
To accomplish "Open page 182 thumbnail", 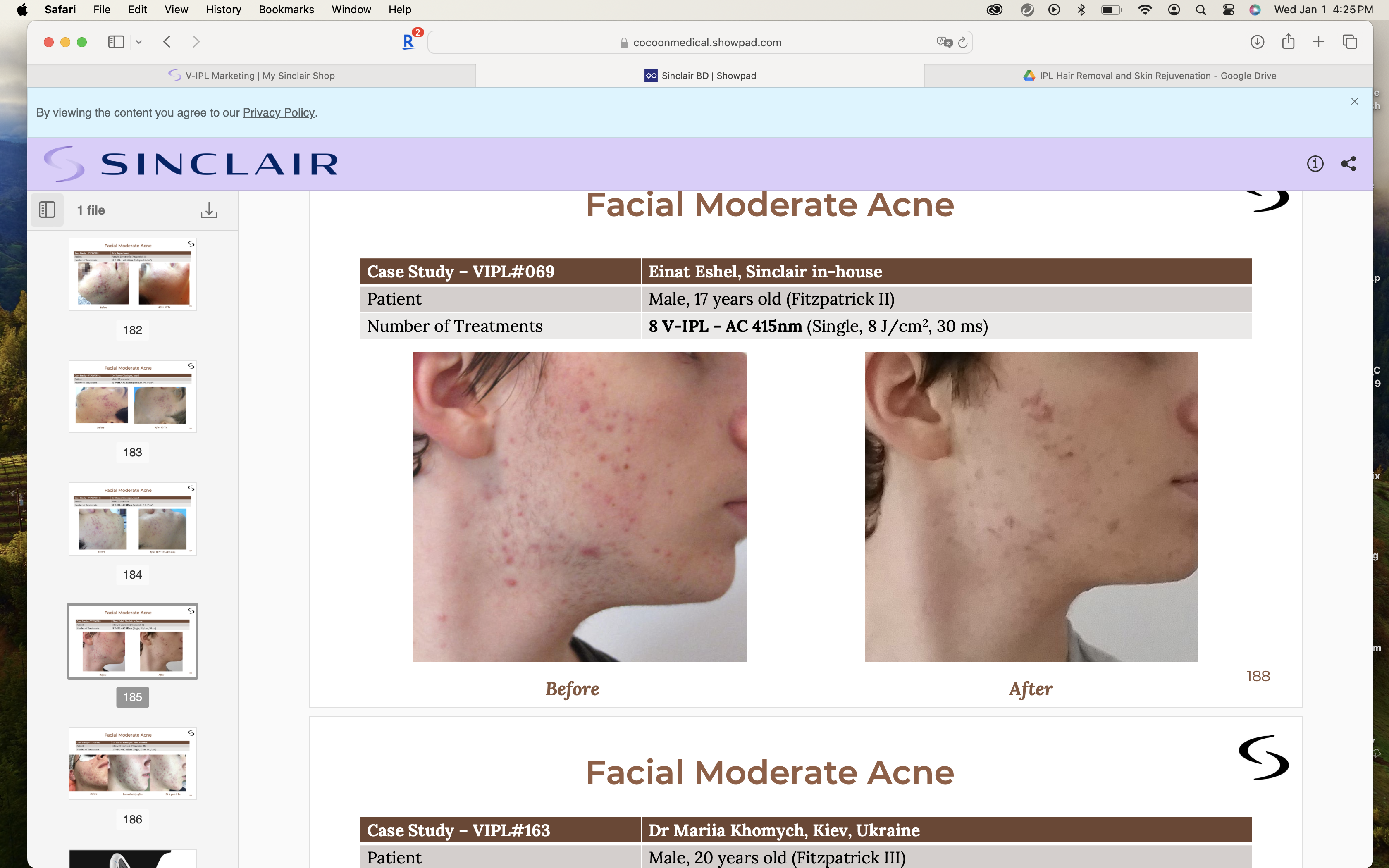I will pos(133,274).
